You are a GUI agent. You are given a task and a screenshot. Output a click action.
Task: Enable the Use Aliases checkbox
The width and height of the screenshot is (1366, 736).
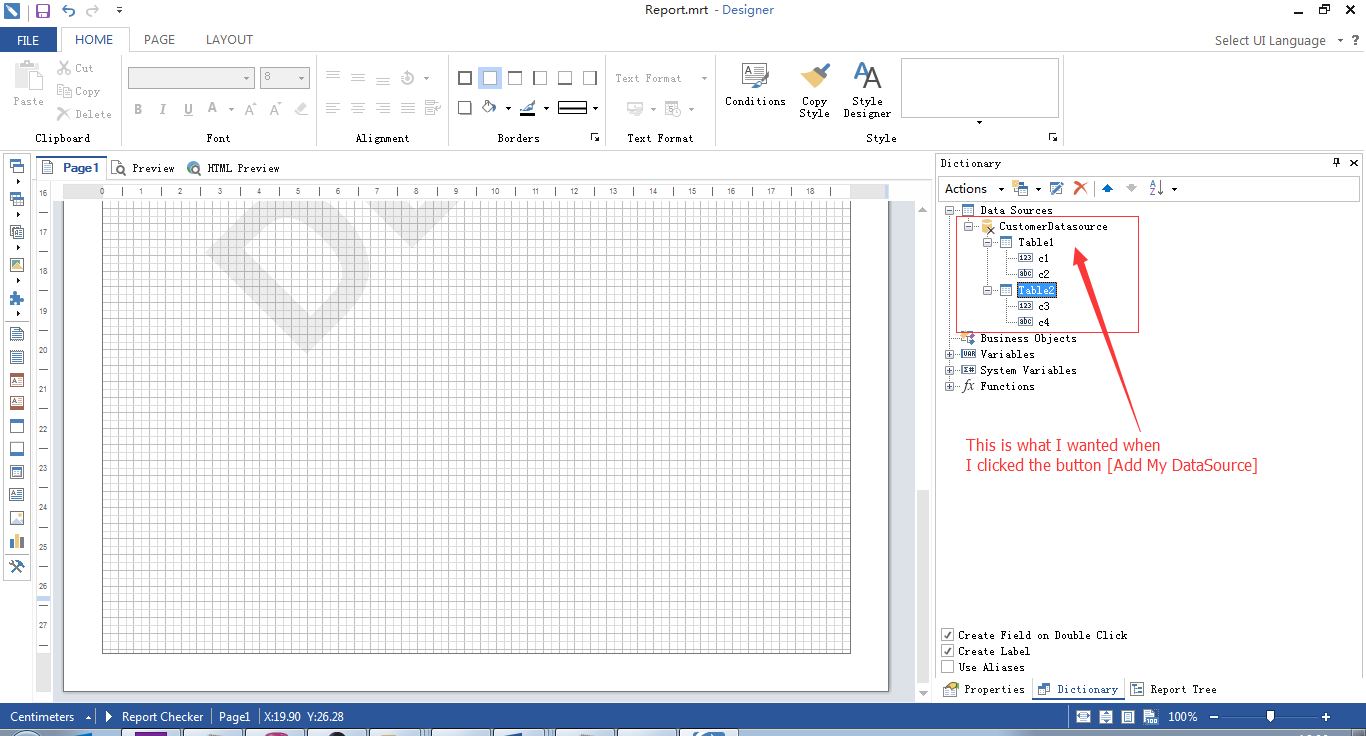click(x=948, y=667)
